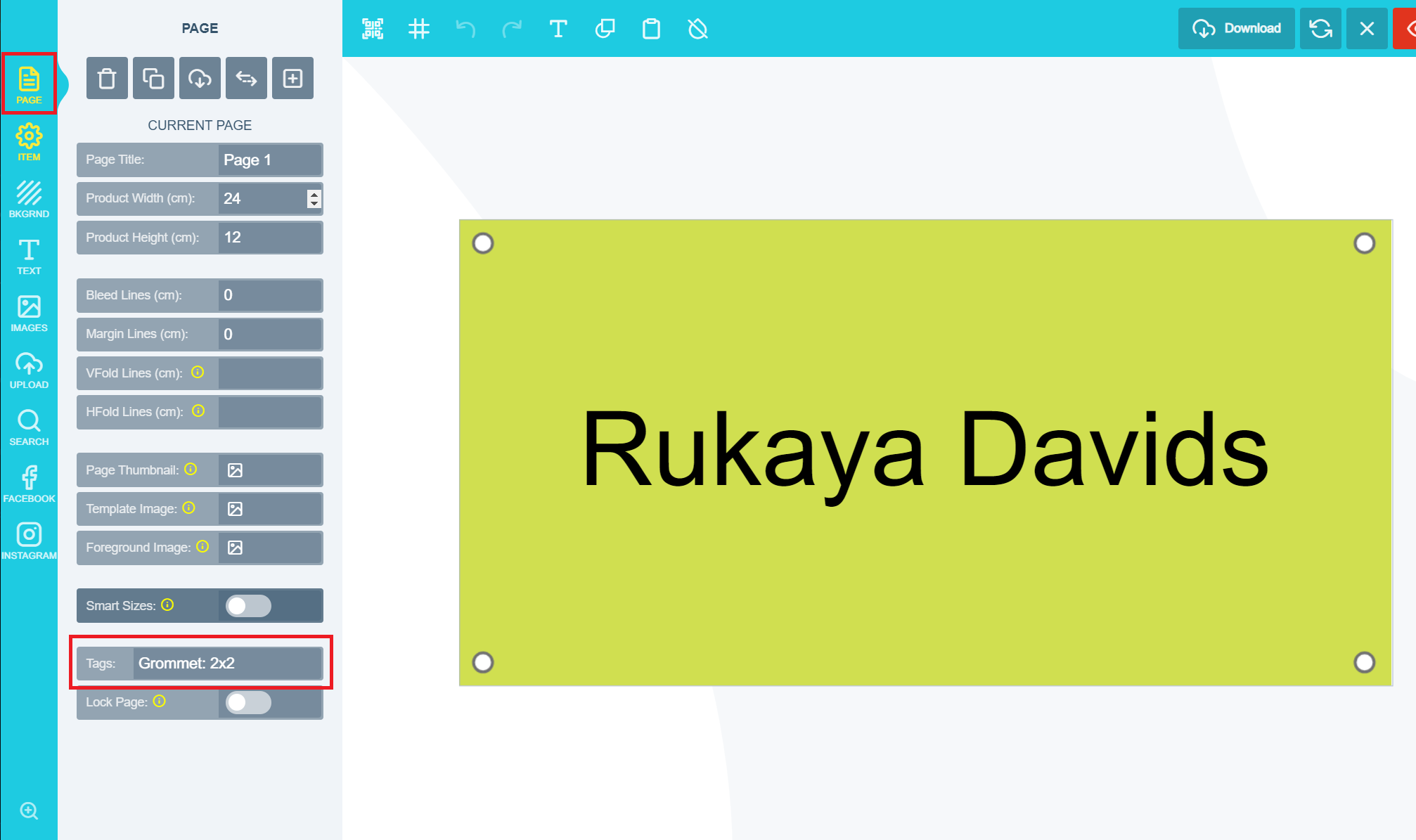The image size is (1416, 840).
Task: Open the SEARCH sidebar tab
Action: [x=29, y=427]
